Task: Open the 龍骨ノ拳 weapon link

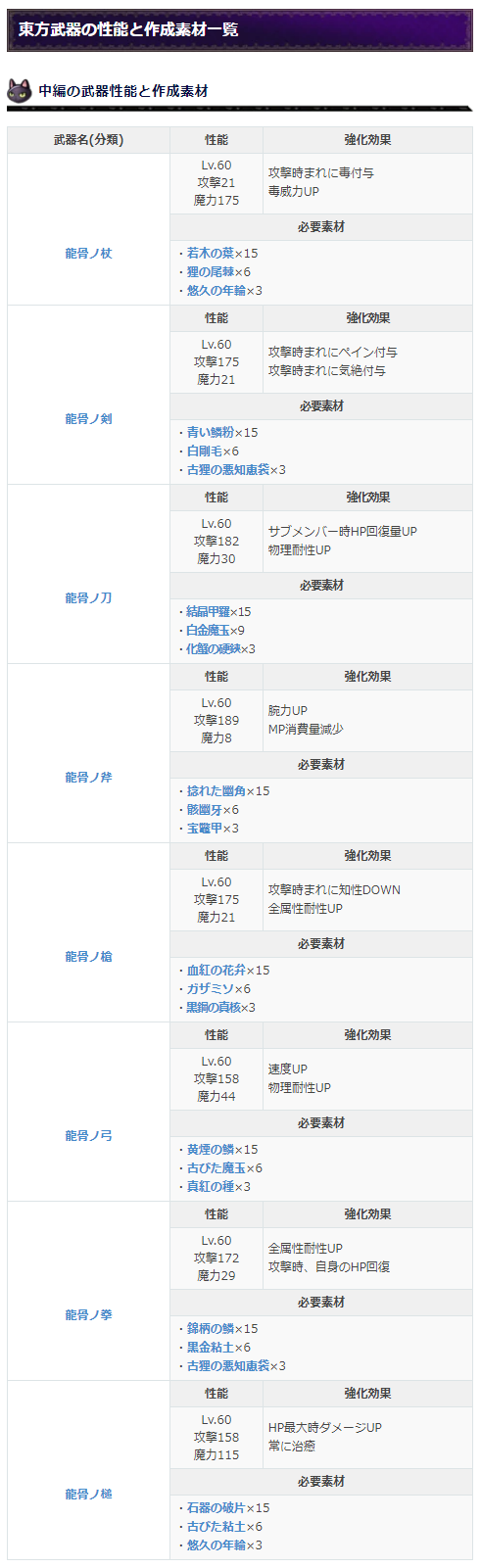Action: (x=88, y=1315)
